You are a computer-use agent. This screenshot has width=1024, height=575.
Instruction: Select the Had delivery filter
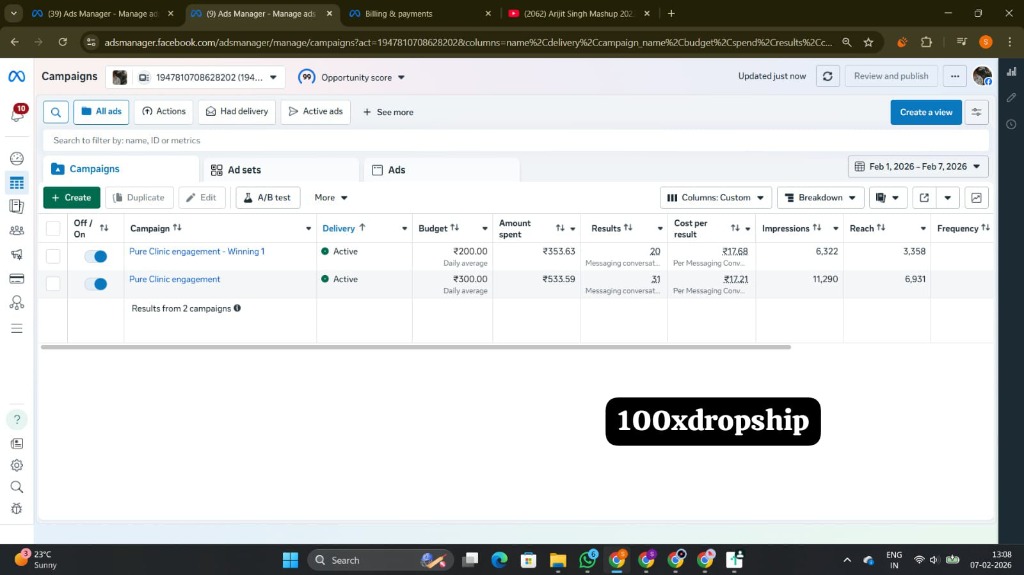[x=237, y=112]
